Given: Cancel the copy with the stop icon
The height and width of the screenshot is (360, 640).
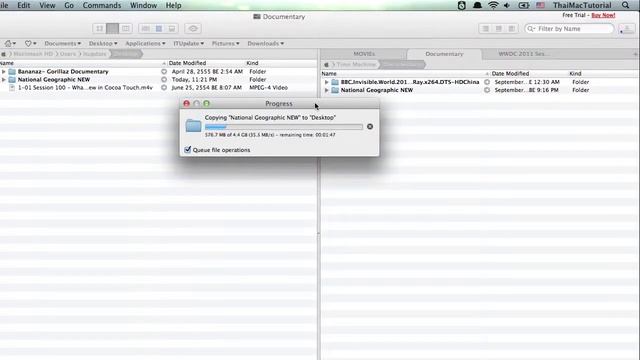Looking at the screenshot, I should pyautogui.click(x=370, y=127).
